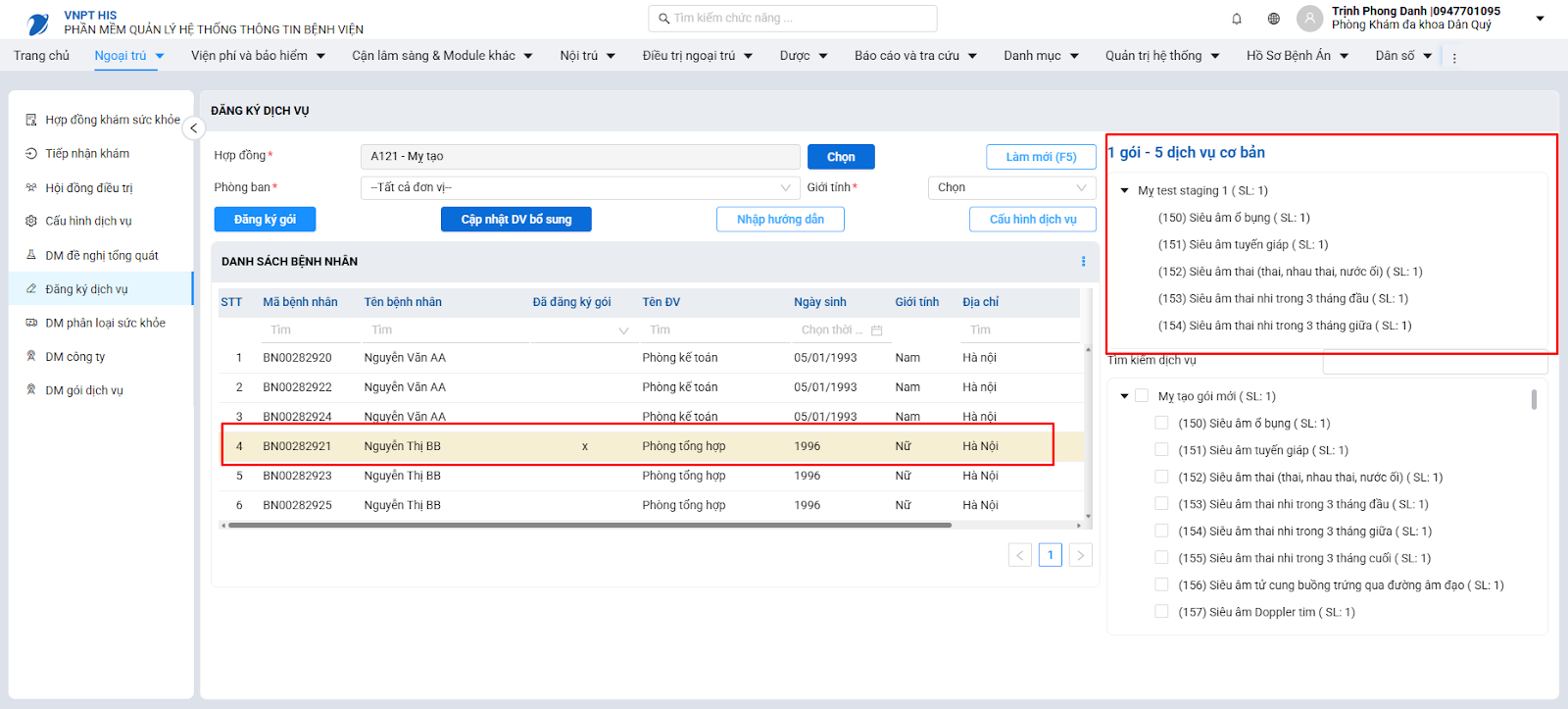Select checkbox for My tạo gói mới
Screen dimensions: 1568x709
click(x=1142, y=396)
